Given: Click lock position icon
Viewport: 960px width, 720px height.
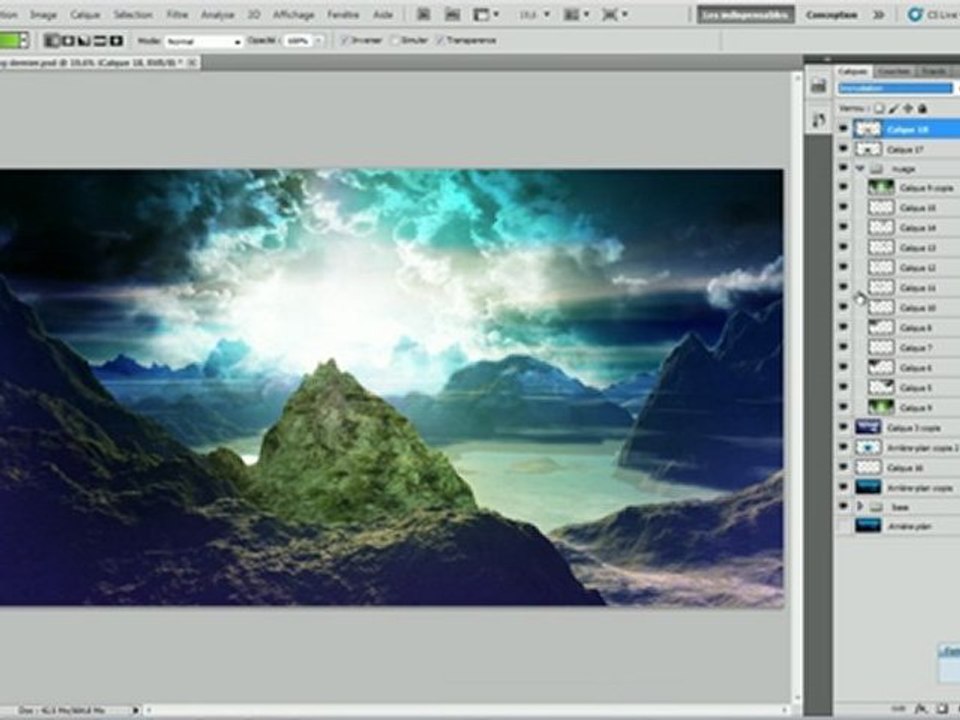Looking at the screenshot, I should click(908, 108).
